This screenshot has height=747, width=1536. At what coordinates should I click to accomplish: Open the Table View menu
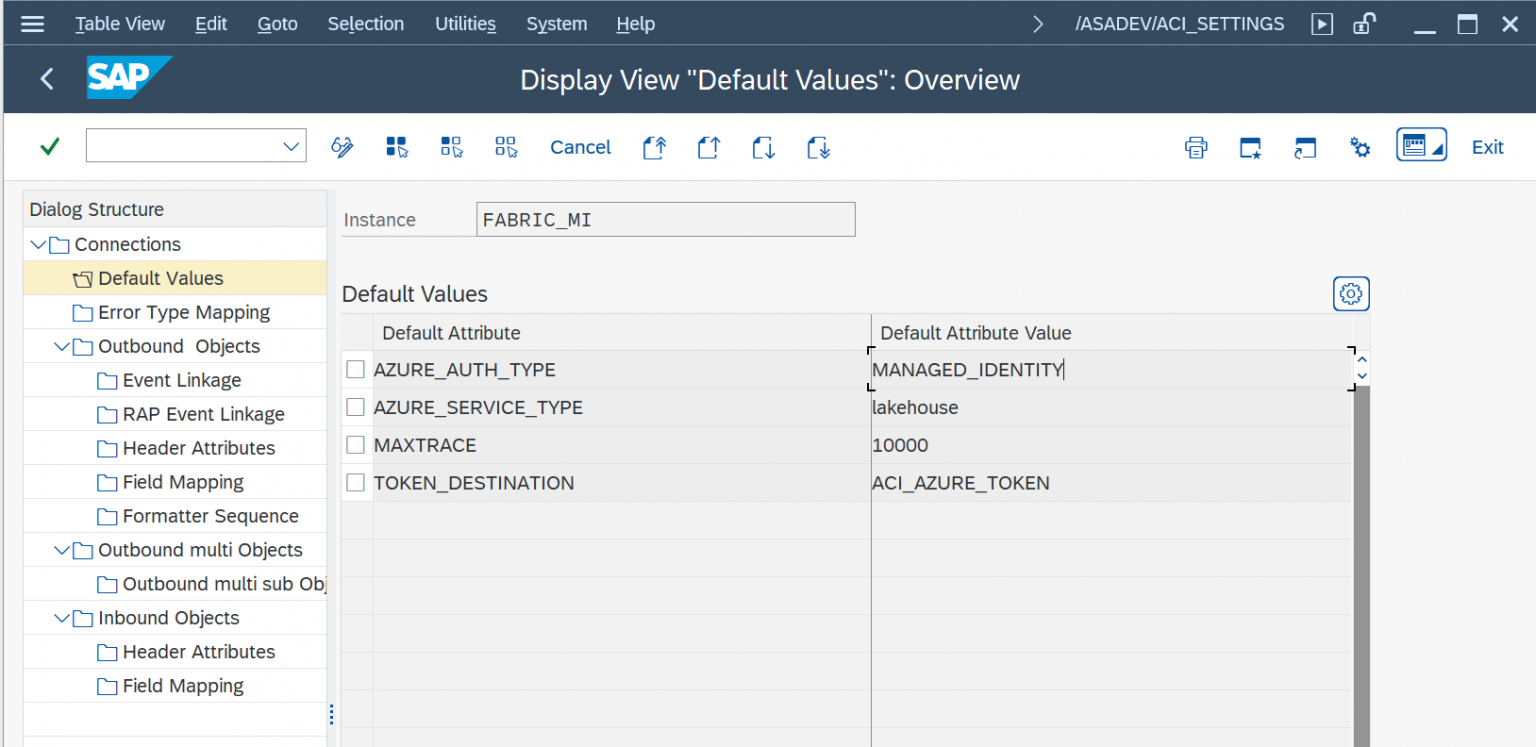pyautogui.click(x=120, y=24)
